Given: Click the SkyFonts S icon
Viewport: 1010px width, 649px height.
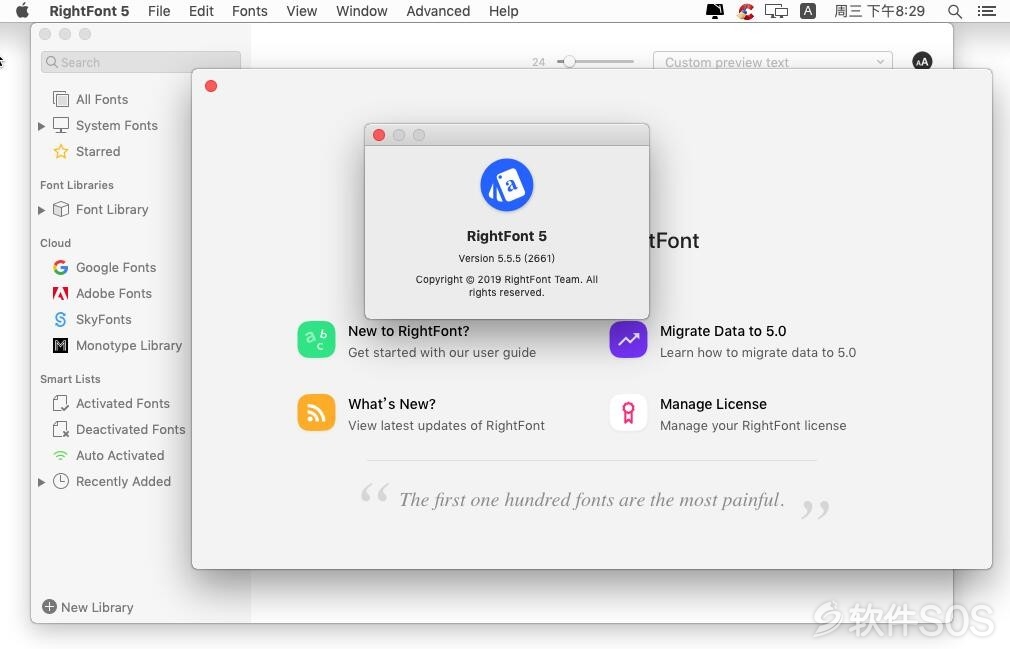Looking at the screenshot, I should click(61, 319).
